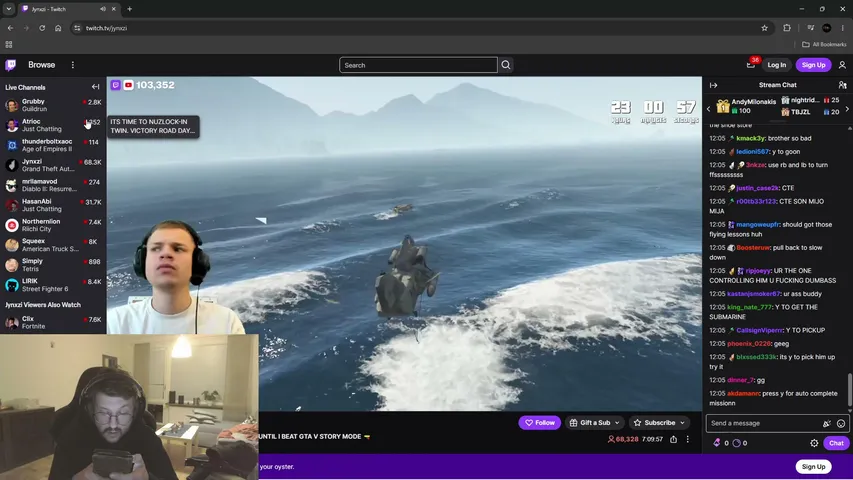The image size is (853, 480).
Task: Open browser home page icon
Action: point(58,28)
